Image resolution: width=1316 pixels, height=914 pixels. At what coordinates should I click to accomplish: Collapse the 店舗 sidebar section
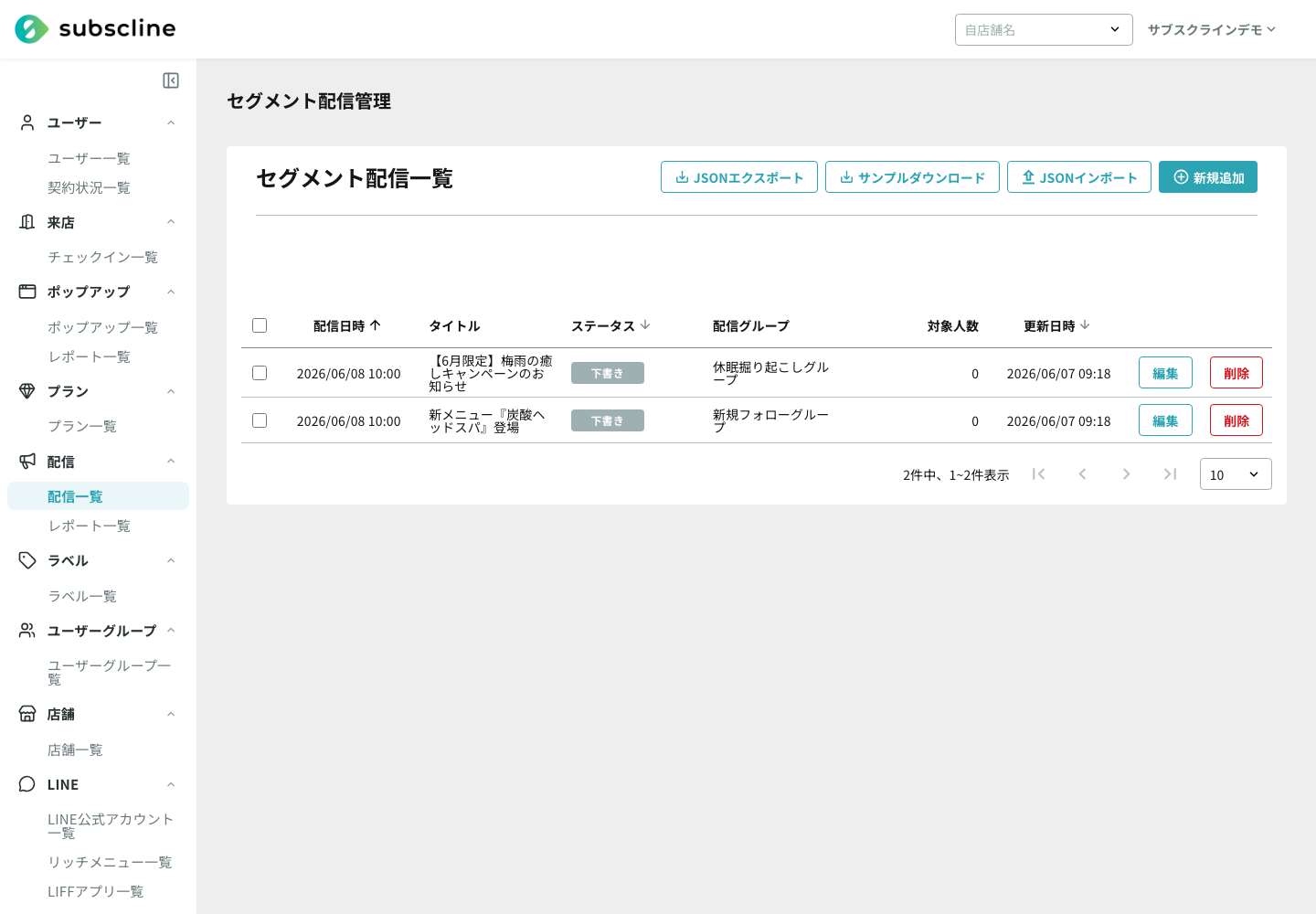(x=171, y=714)
